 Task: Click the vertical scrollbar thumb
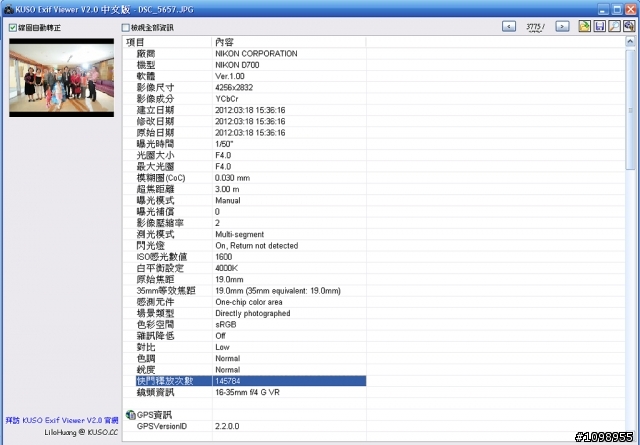(x=630, y=109)
